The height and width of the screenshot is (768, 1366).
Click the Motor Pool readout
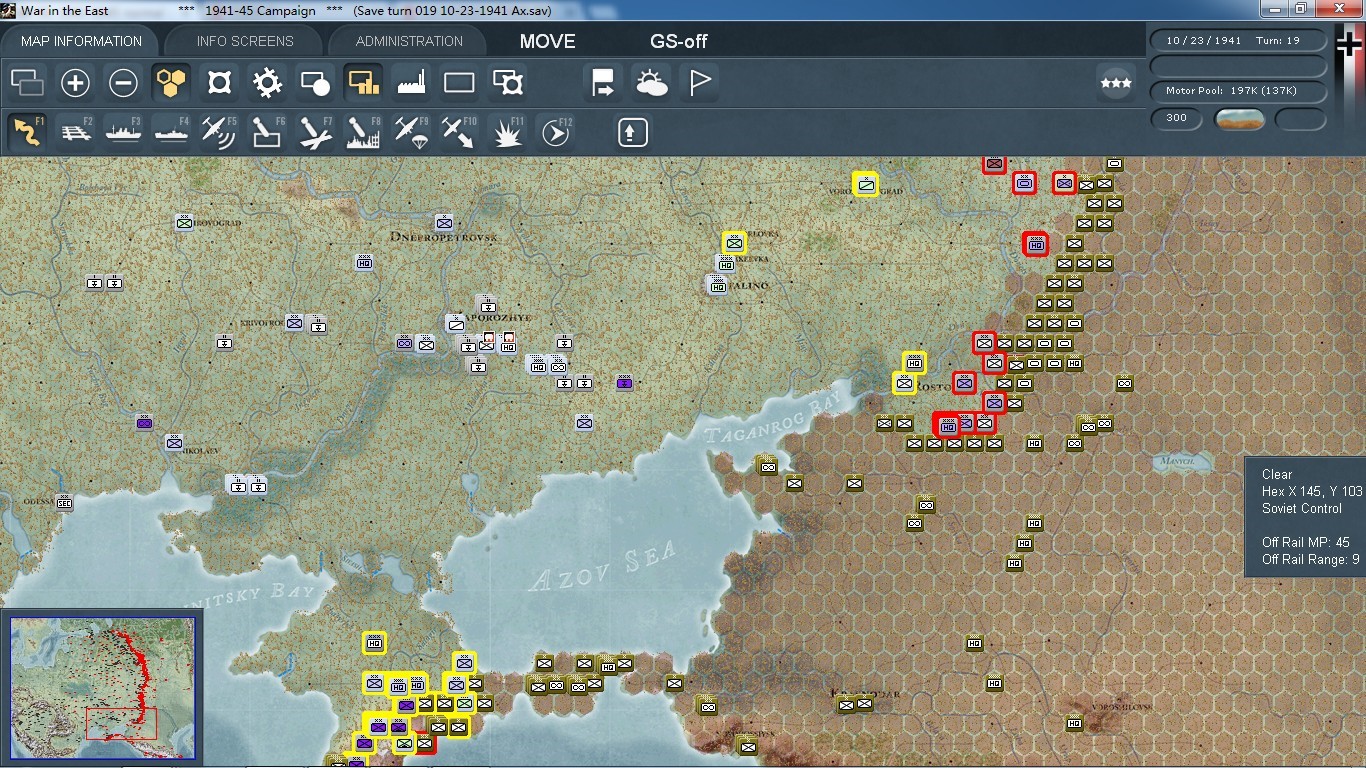click(1238, 91)
